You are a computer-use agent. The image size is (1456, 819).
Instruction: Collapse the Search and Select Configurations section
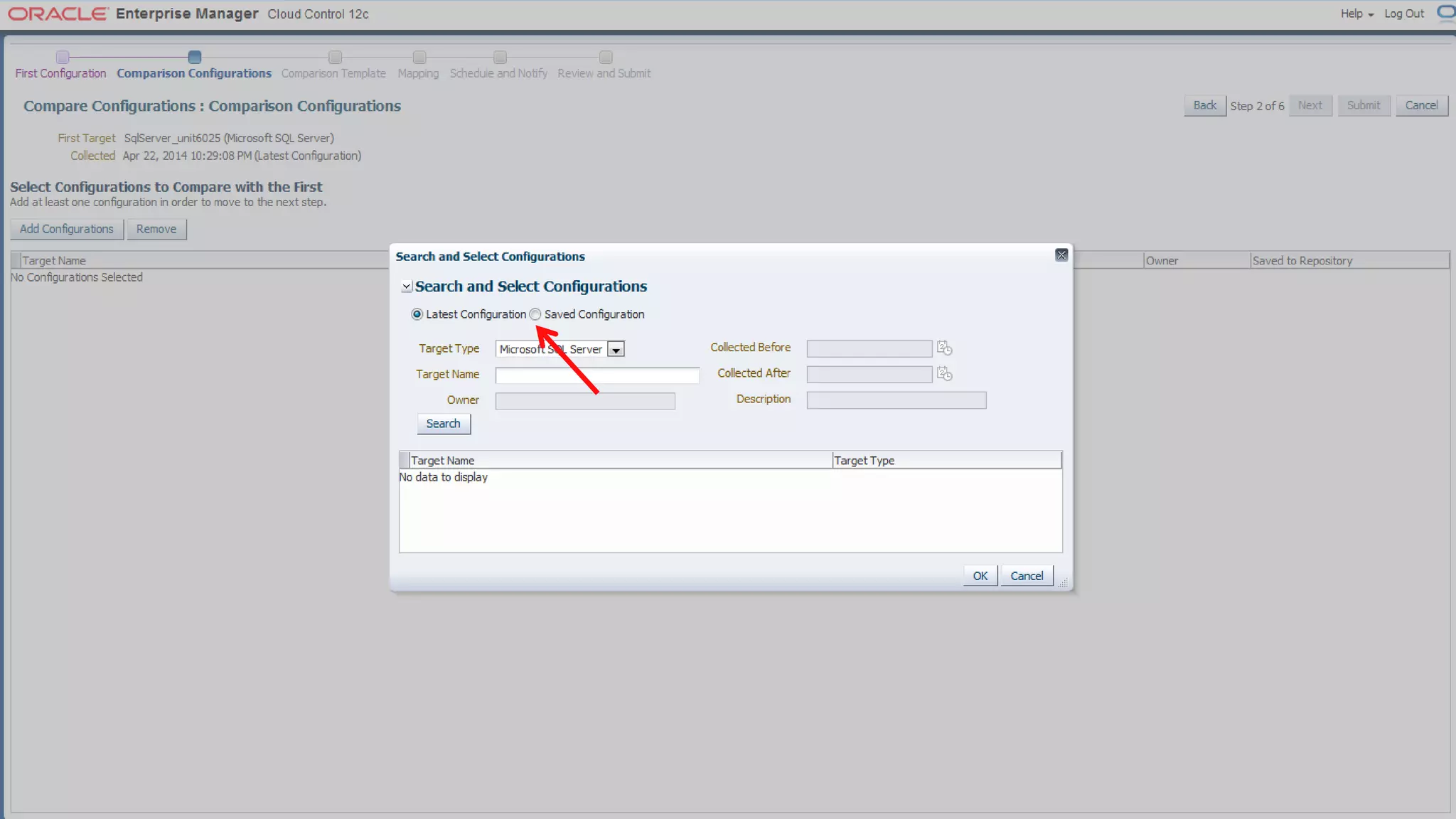(407, 287)
